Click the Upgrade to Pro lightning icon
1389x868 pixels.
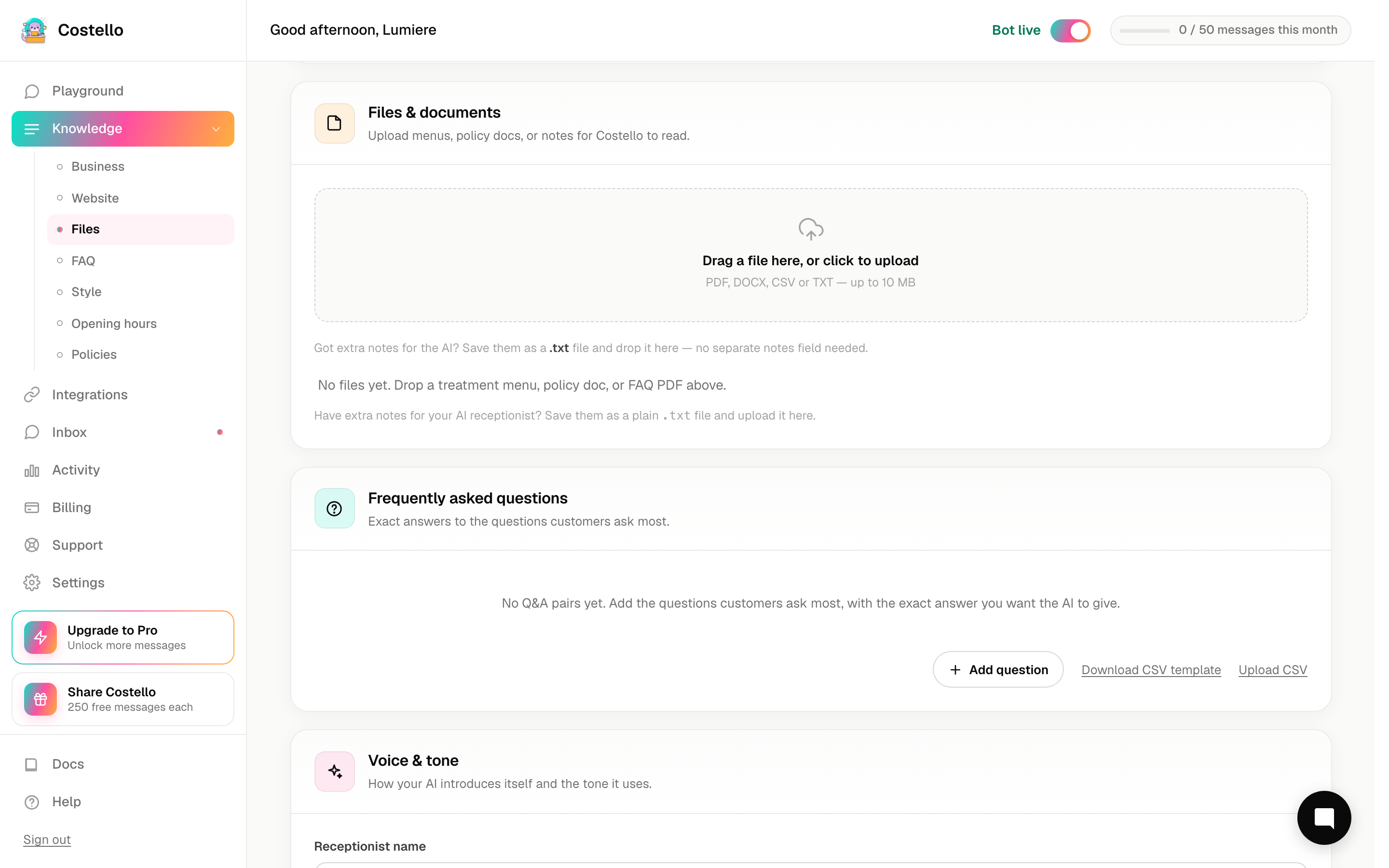40,637
